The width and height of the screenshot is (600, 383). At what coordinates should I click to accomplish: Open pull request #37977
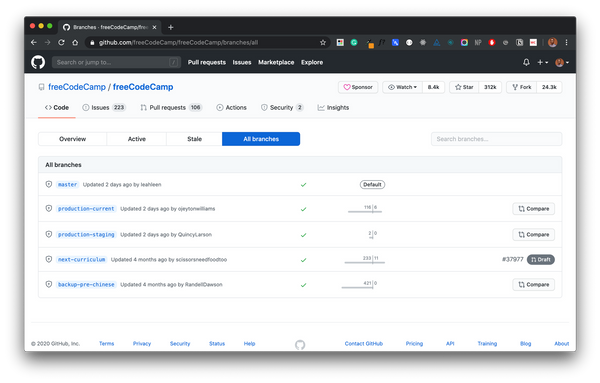[x=512, y=259]
